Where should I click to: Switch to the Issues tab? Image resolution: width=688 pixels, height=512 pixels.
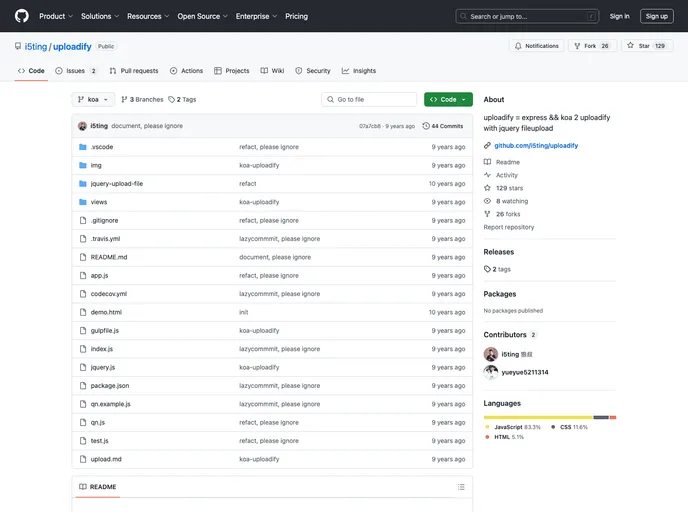pyautogui.click(x=76, y=71)
